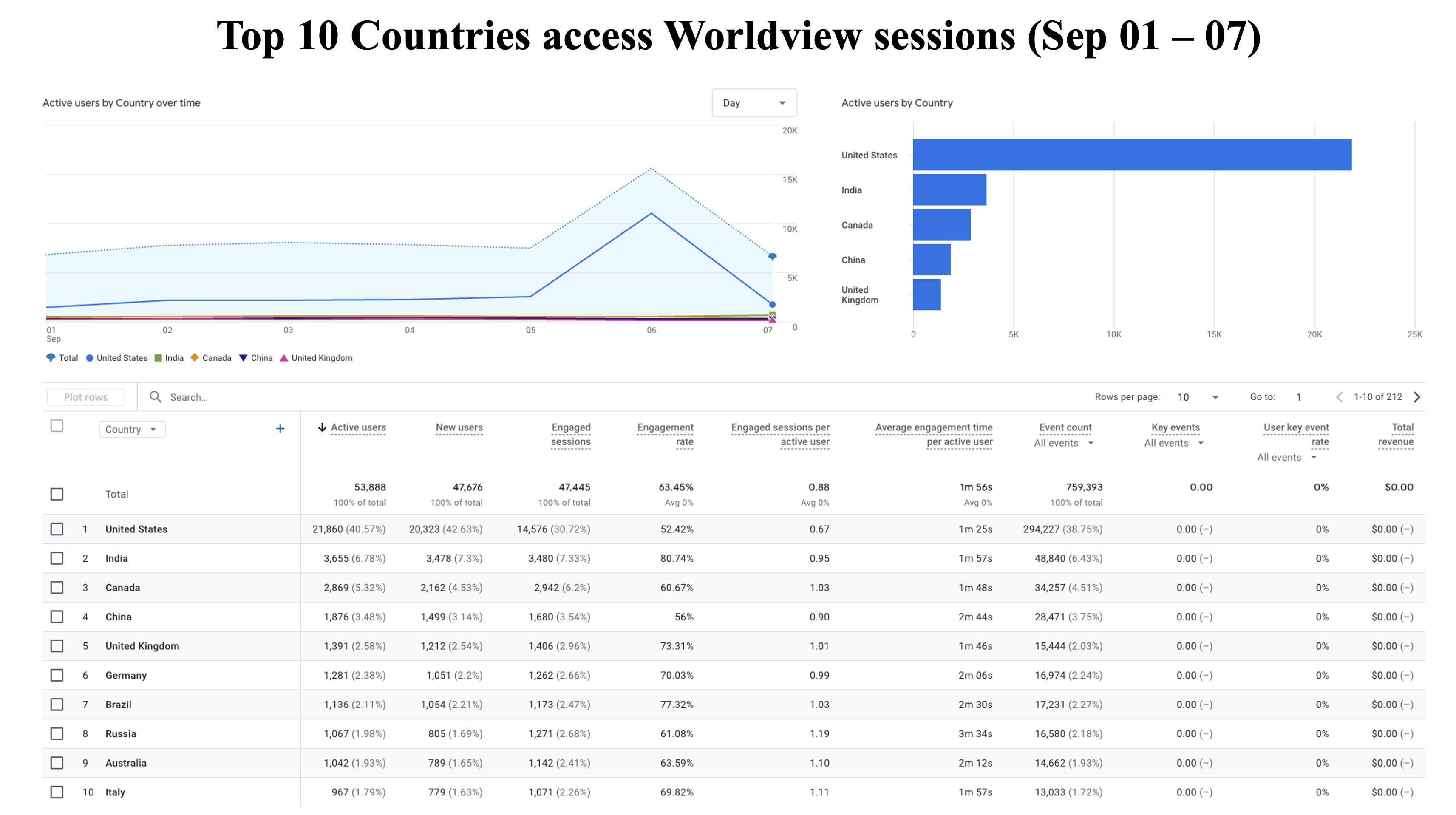Open the Rows per page dropdown
This screenshot has height=815, width=1456.
(1198, 397)
